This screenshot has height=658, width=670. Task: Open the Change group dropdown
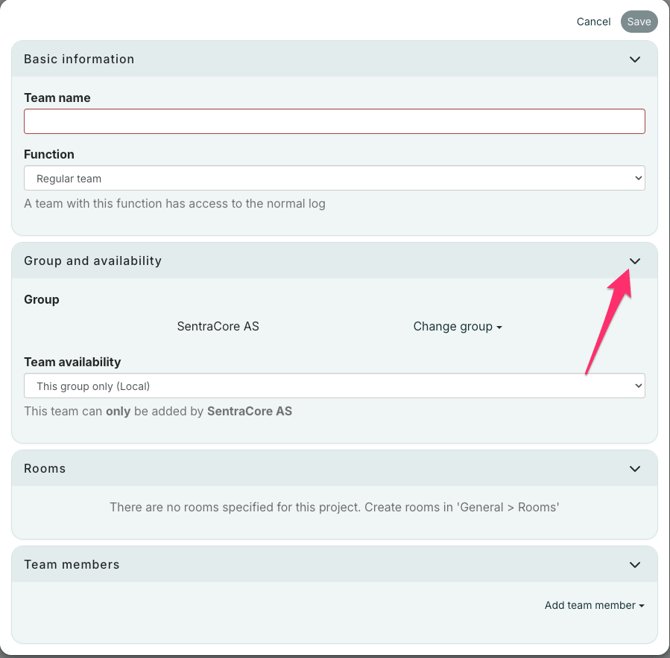click(x=457, y=327)
